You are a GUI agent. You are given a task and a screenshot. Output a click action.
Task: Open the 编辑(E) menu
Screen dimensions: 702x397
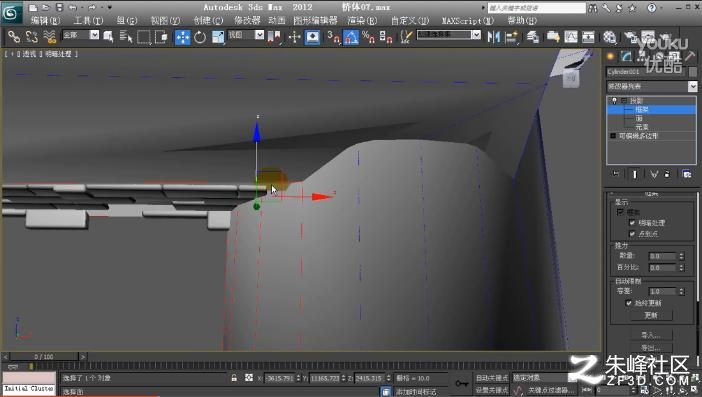45,20
